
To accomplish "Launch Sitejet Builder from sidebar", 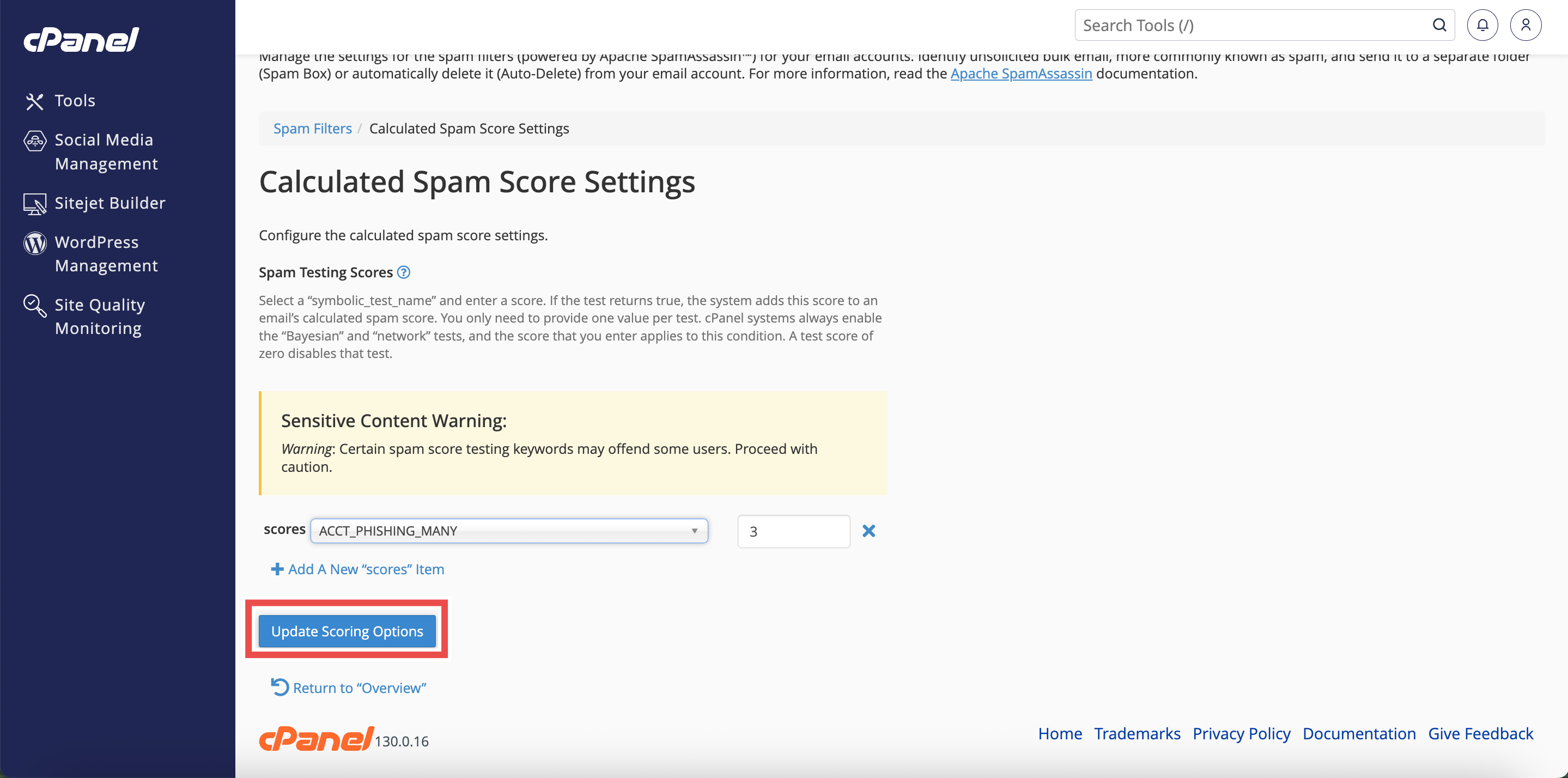I will (x=110, y=203).
